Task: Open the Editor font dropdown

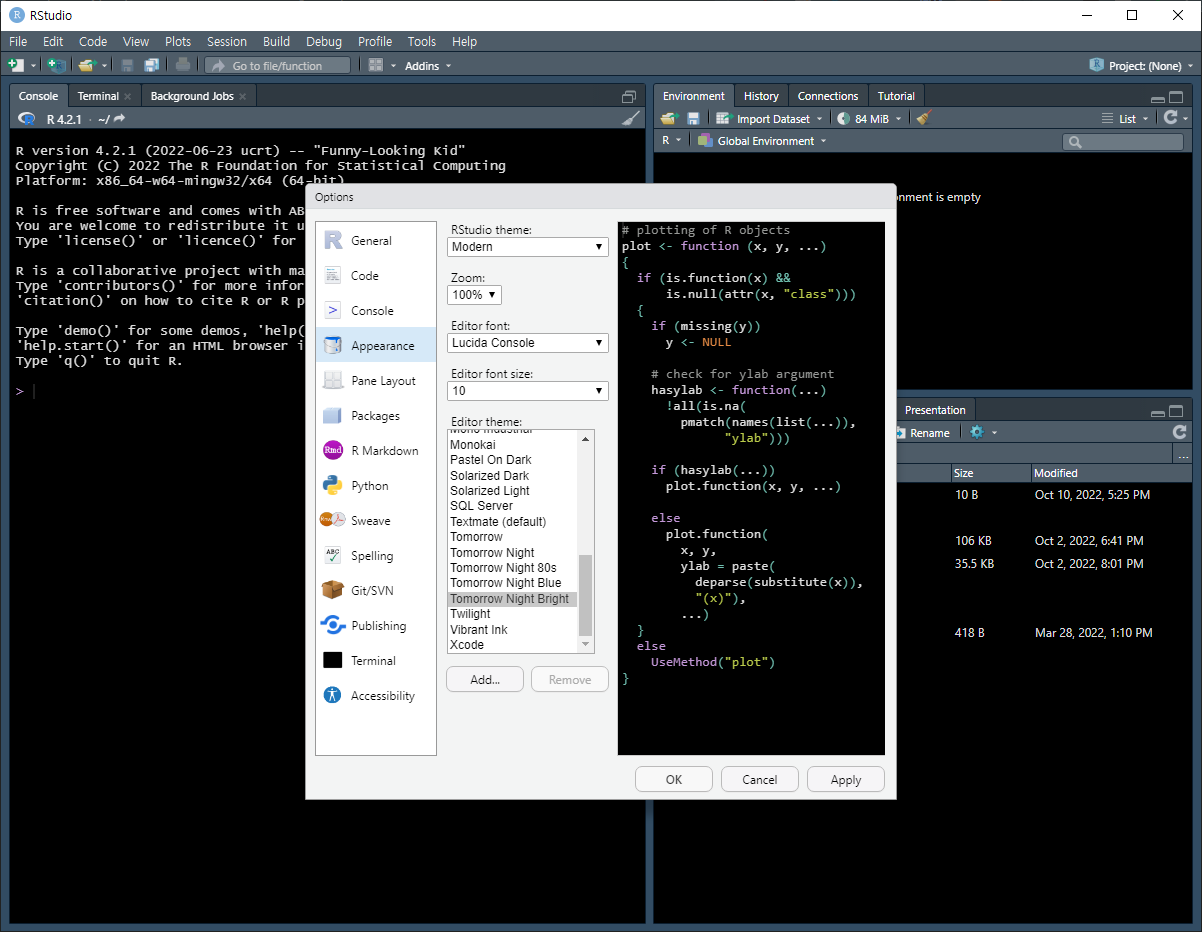Action: pos(528,342)
